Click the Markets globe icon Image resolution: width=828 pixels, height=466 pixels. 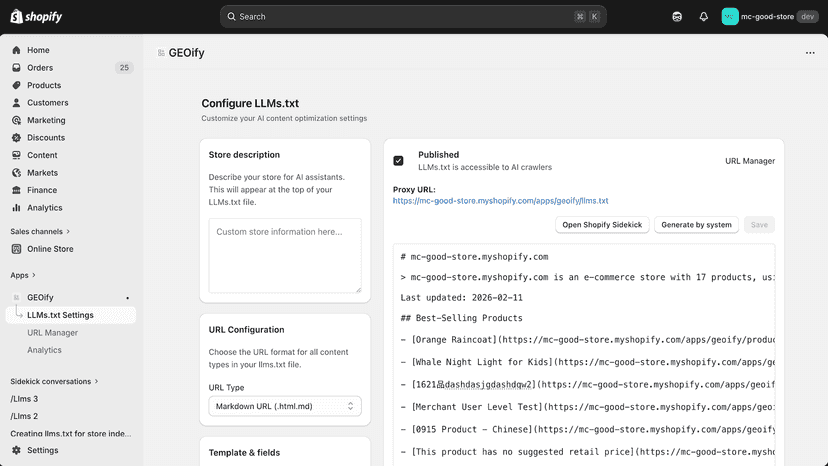click(16, 173)
